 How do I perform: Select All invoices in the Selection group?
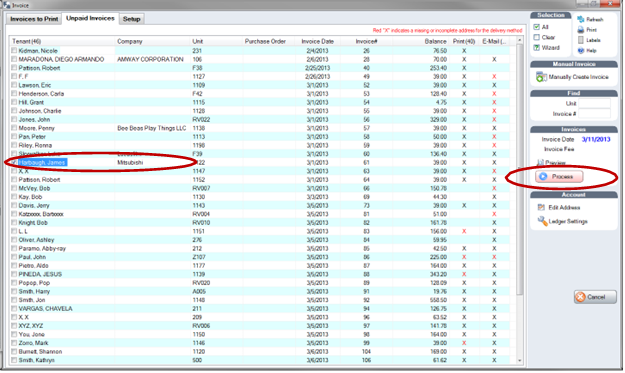537,27
